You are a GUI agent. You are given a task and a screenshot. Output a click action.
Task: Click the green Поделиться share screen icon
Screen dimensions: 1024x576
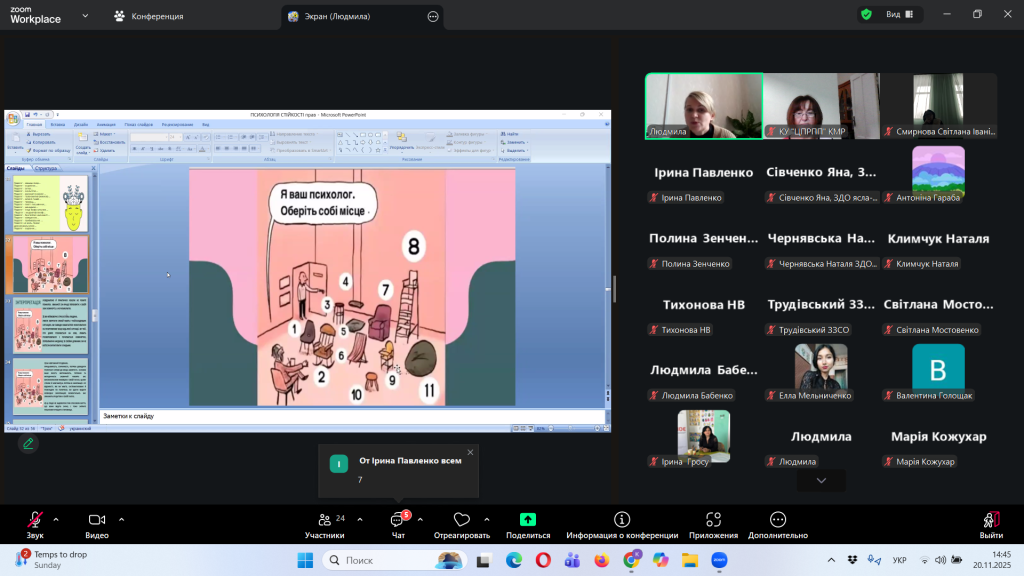528,520
